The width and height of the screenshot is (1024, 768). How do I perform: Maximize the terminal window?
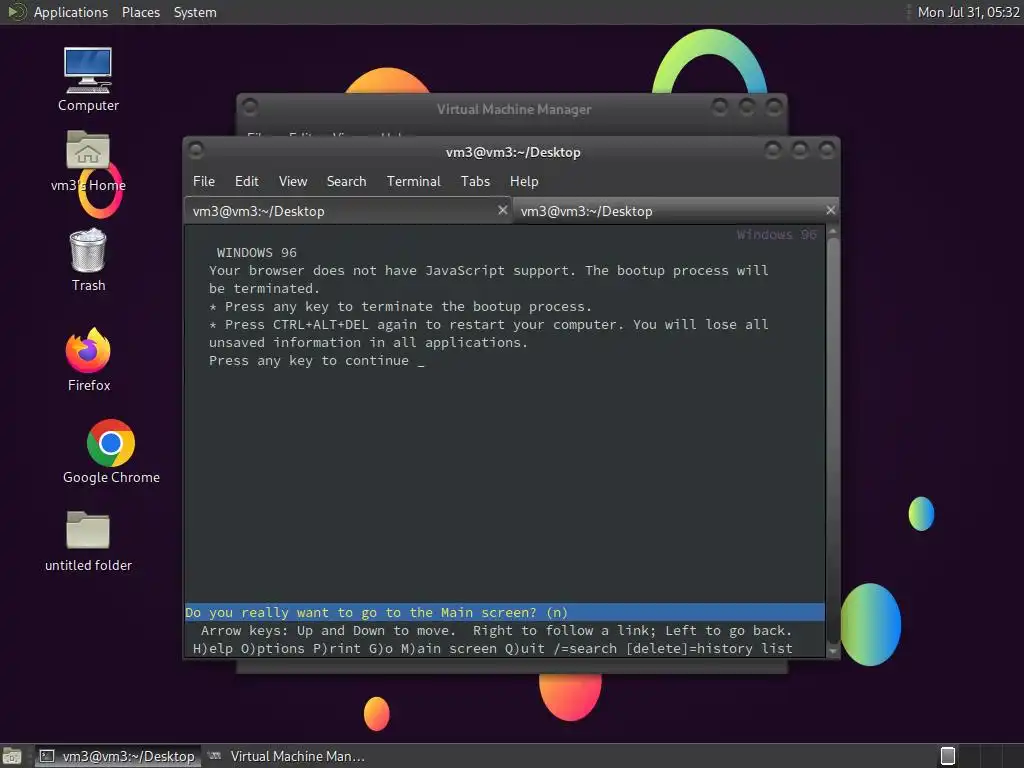pyautogui.click(x=799, y=151)
